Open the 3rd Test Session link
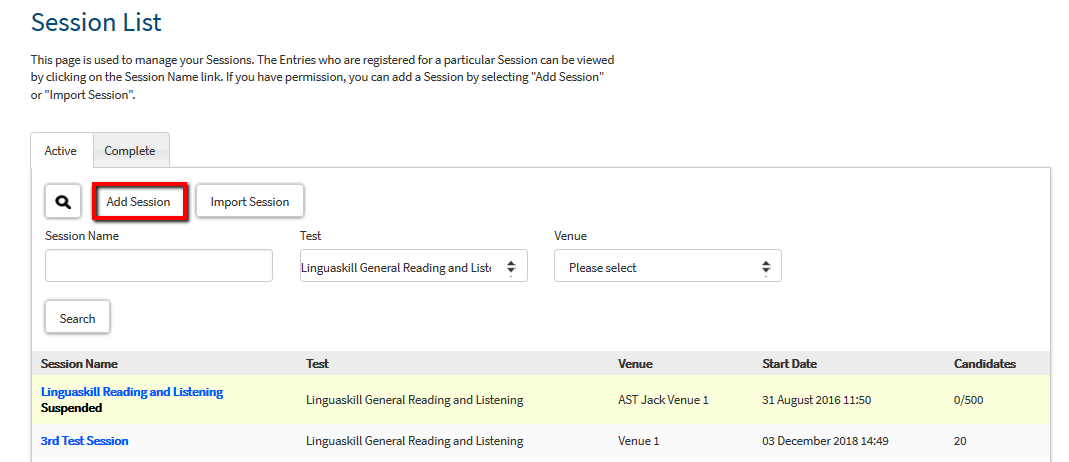Image resolution: width=1069 pixels, height=462 pixels. (x=85, y=441)
